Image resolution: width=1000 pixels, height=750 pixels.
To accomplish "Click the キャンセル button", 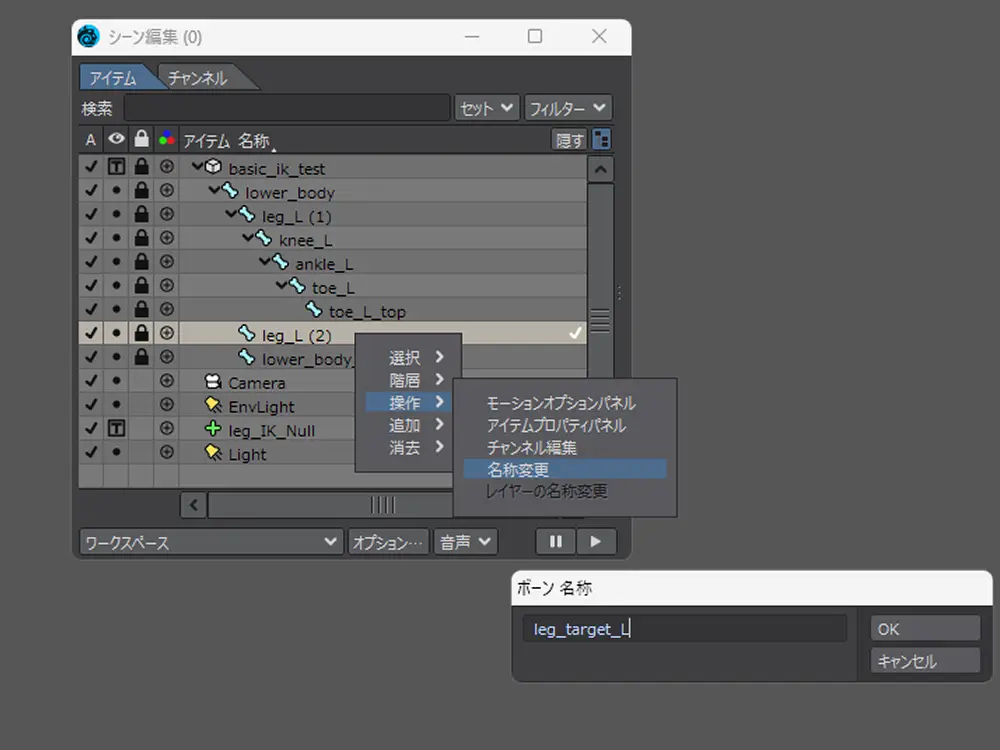I will point(924,661).
